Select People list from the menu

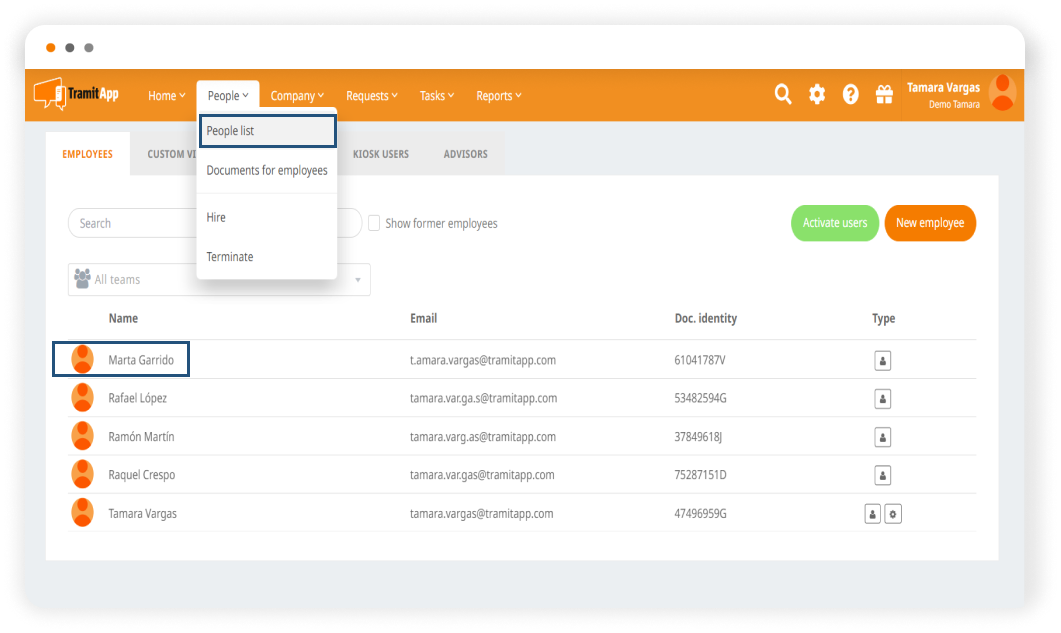point(266,131)
